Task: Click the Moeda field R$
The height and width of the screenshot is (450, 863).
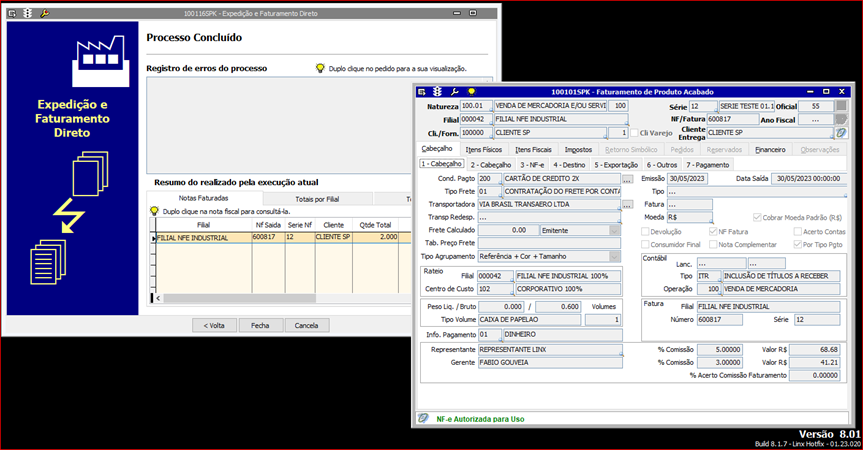Action: [x=690, y=217]
